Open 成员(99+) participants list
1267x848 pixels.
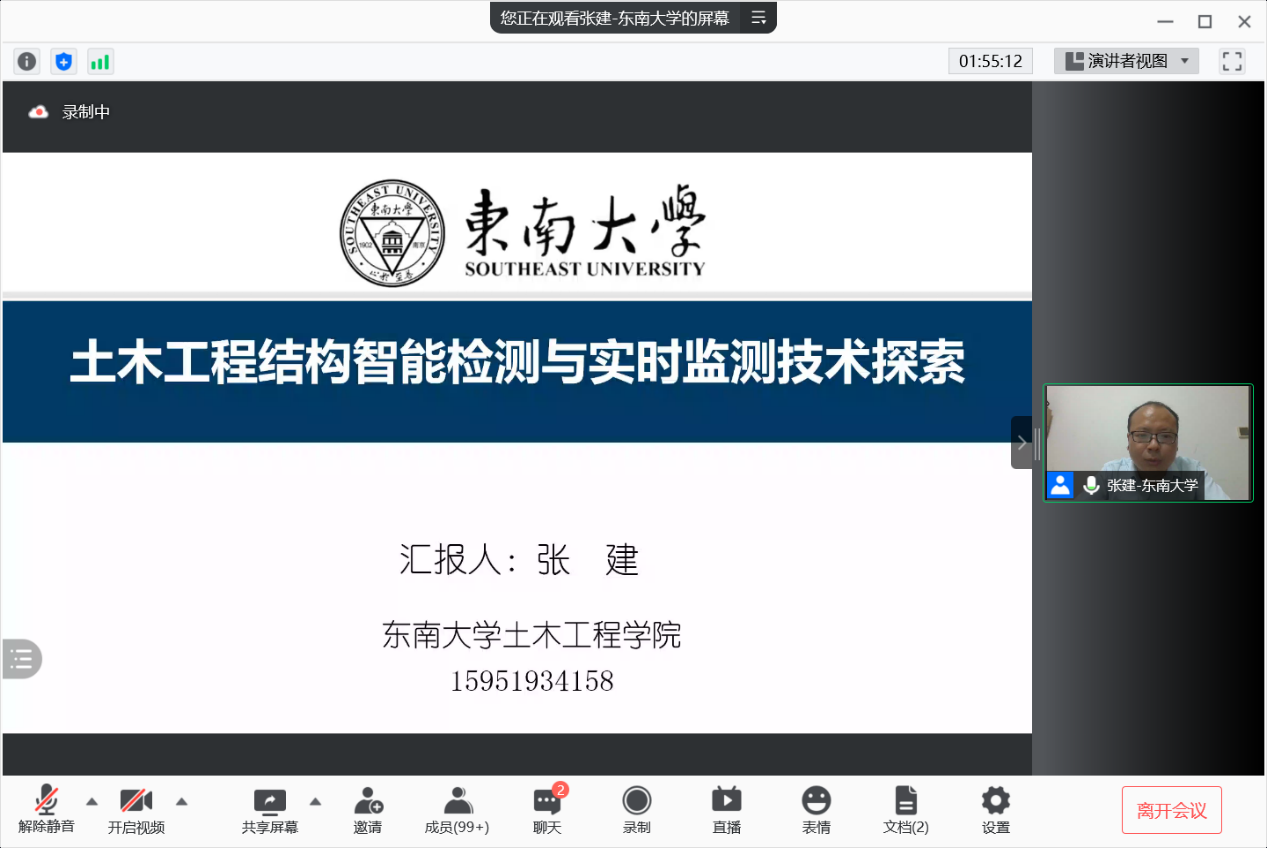[x=457, y=810]
